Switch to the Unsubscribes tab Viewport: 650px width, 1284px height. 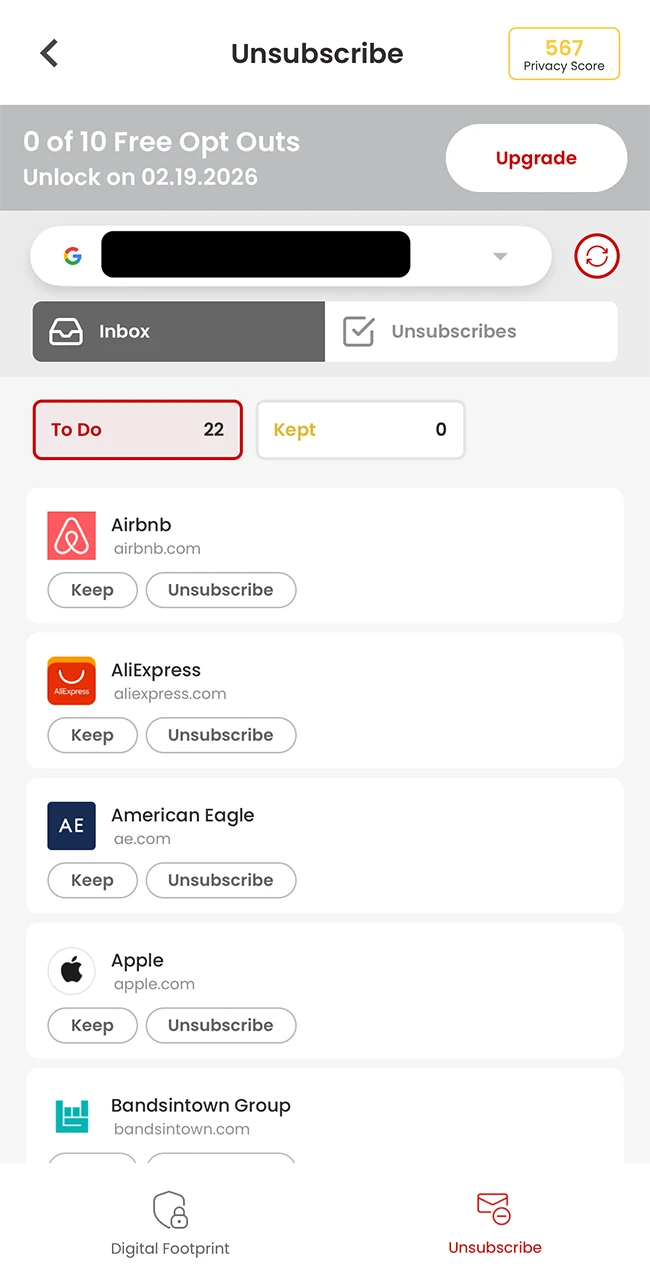(x=472, y=331)
